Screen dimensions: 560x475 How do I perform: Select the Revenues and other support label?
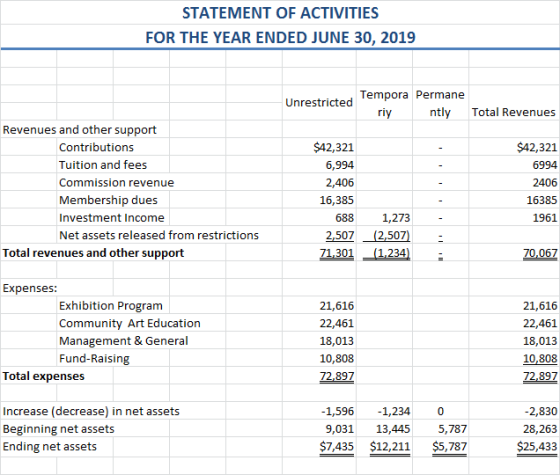[x=79, y=130]
